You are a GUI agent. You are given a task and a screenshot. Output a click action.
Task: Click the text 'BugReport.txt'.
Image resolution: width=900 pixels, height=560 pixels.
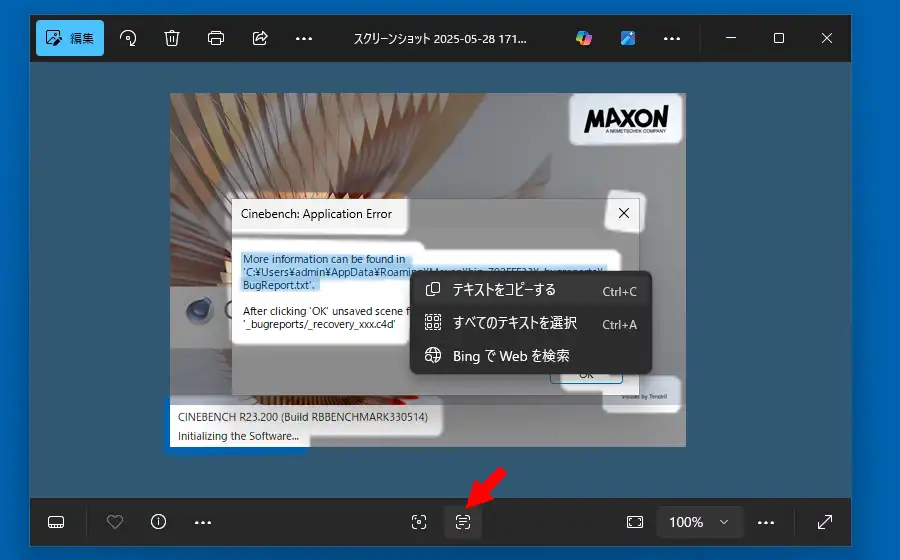click(278, 285)
